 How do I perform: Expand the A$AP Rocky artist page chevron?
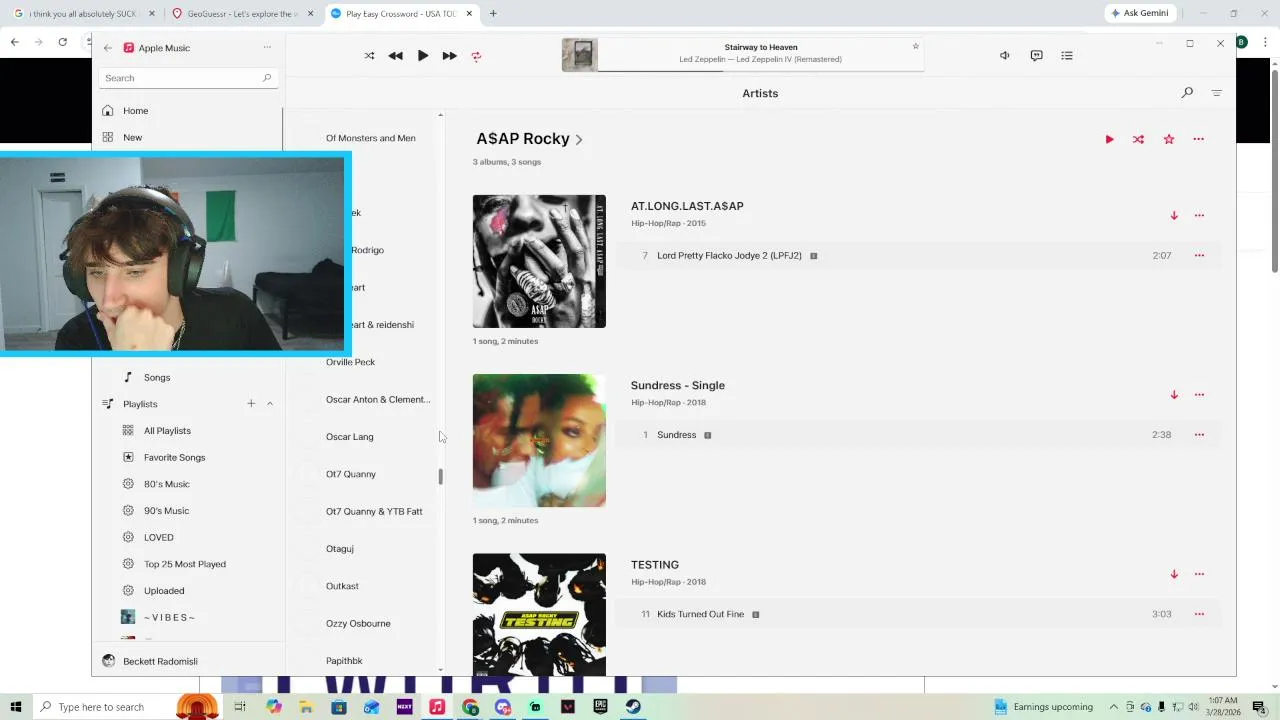(x=579, y=140)
